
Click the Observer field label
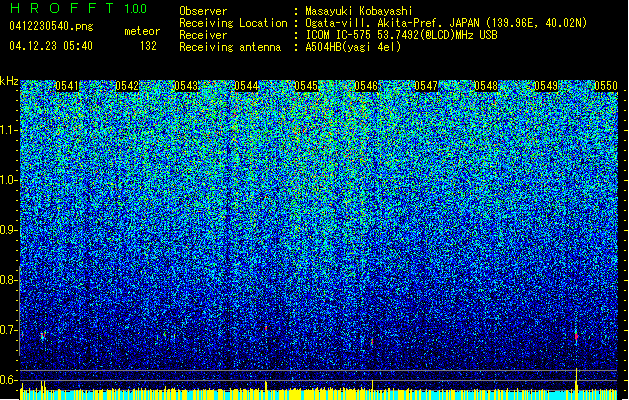(x=203, y=11)
